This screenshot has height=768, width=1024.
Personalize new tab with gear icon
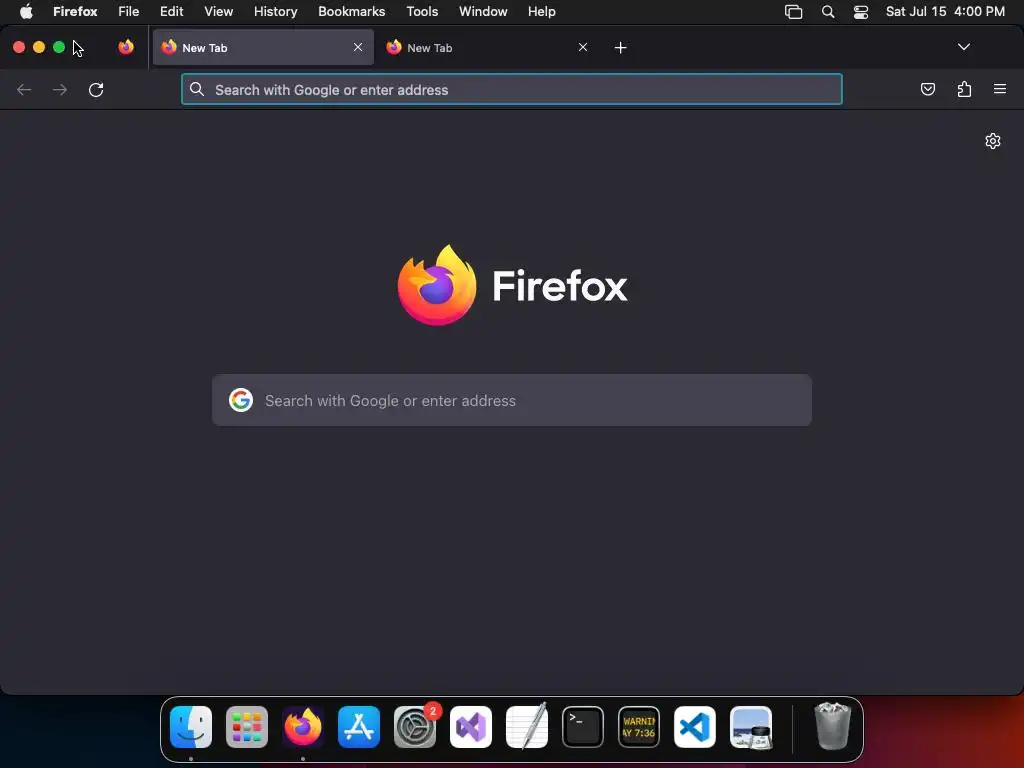click(993, 141)
